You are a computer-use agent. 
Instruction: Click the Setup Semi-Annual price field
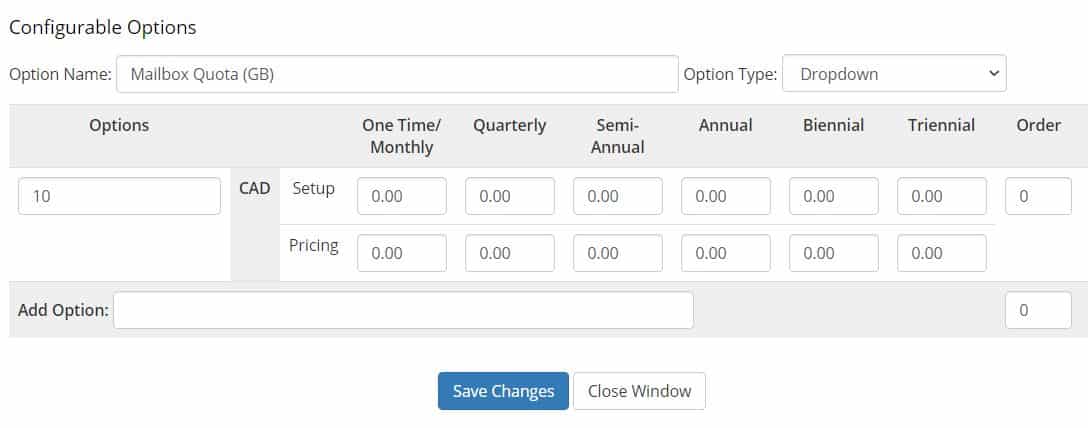click(x=618, y=196)
